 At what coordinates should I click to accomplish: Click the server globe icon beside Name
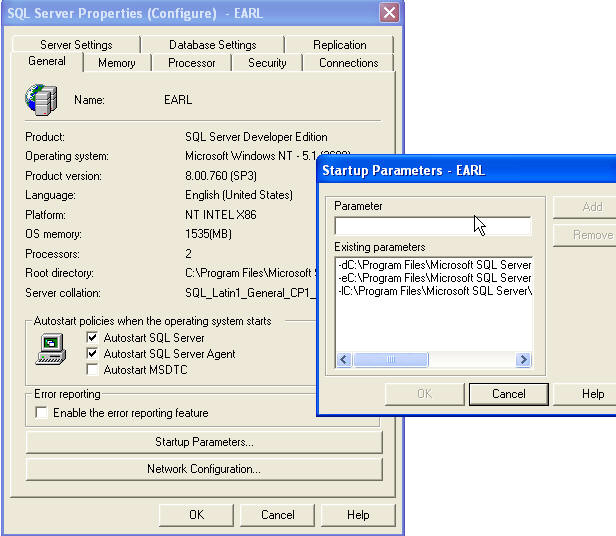pos(41,100)
